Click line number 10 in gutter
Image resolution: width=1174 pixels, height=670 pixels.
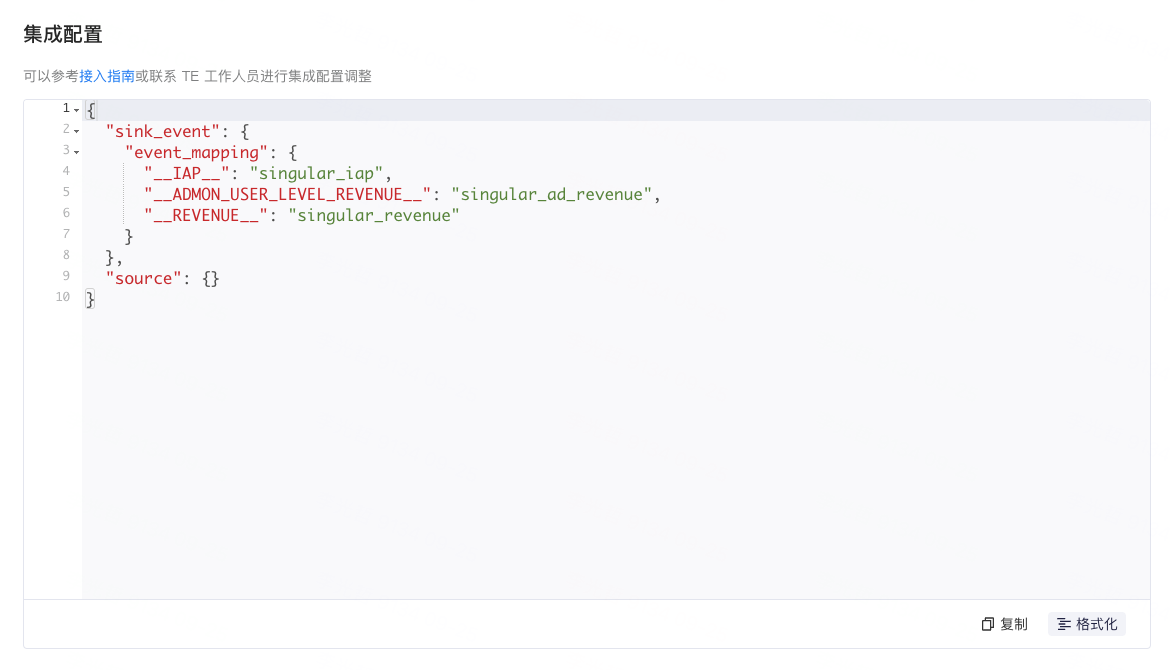(x=63, y=297)
